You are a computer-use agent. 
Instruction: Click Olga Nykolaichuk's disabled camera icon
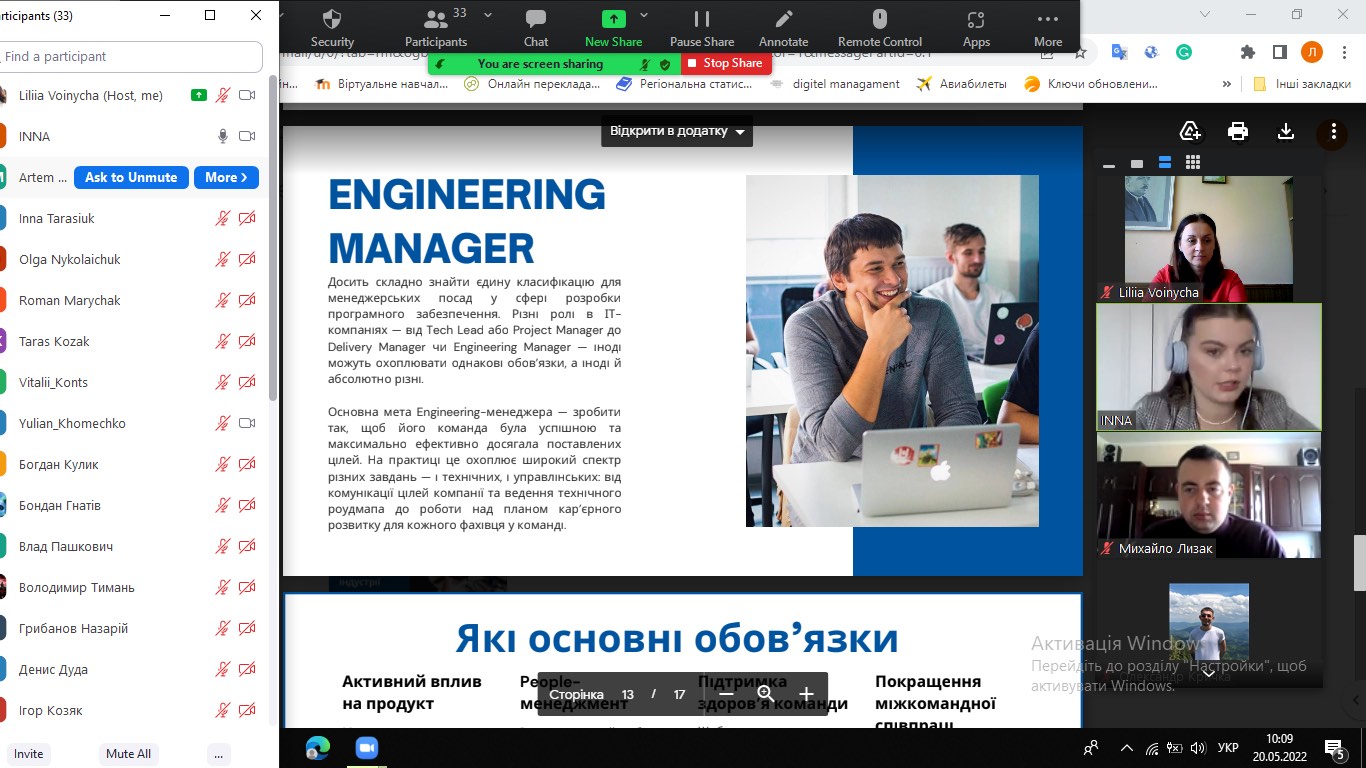(x=247, y=259)
